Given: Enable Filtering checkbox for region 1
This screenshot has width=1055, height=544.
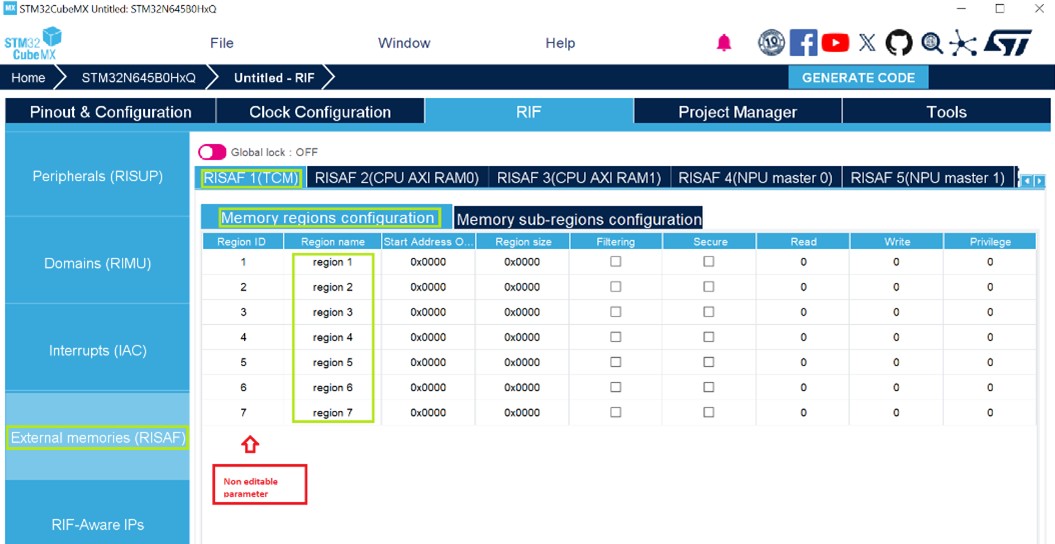Looking at the screenshot, I should tap(616, 262).
